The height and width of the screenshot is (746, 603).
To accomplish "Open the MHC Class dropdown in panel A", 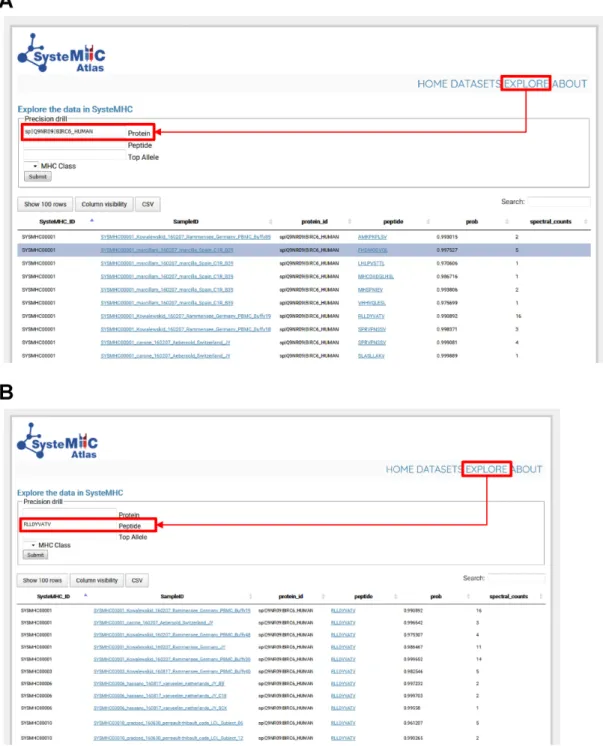I will coord(31,166).
